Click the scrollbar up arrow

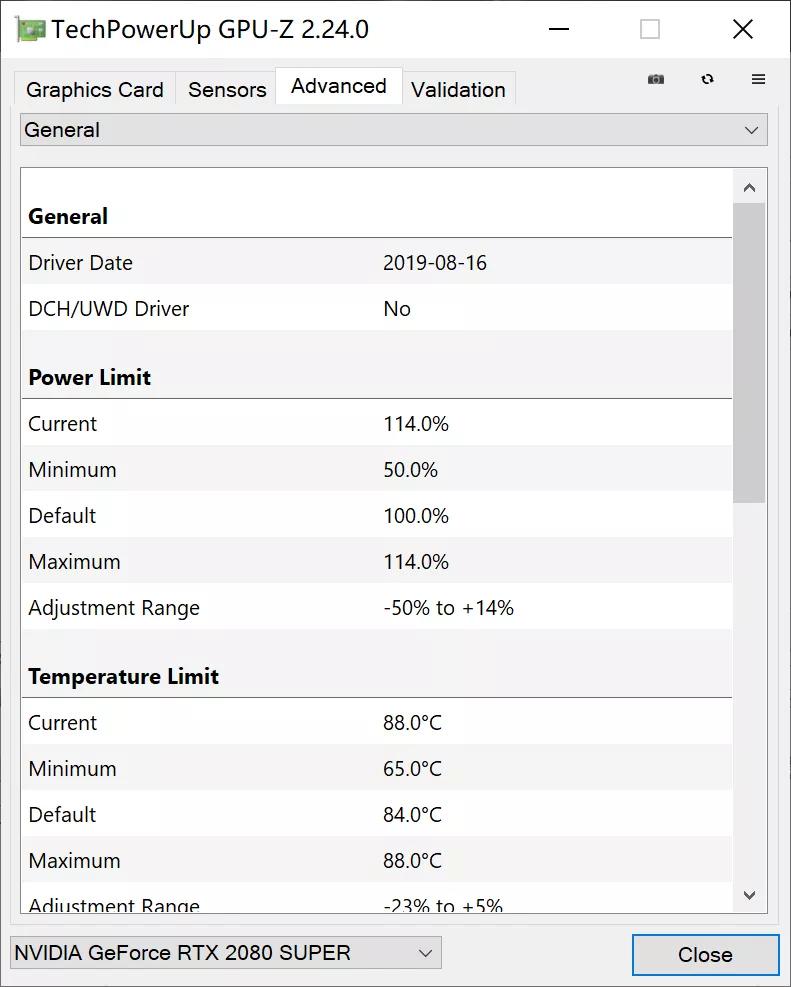coord(749,185)
